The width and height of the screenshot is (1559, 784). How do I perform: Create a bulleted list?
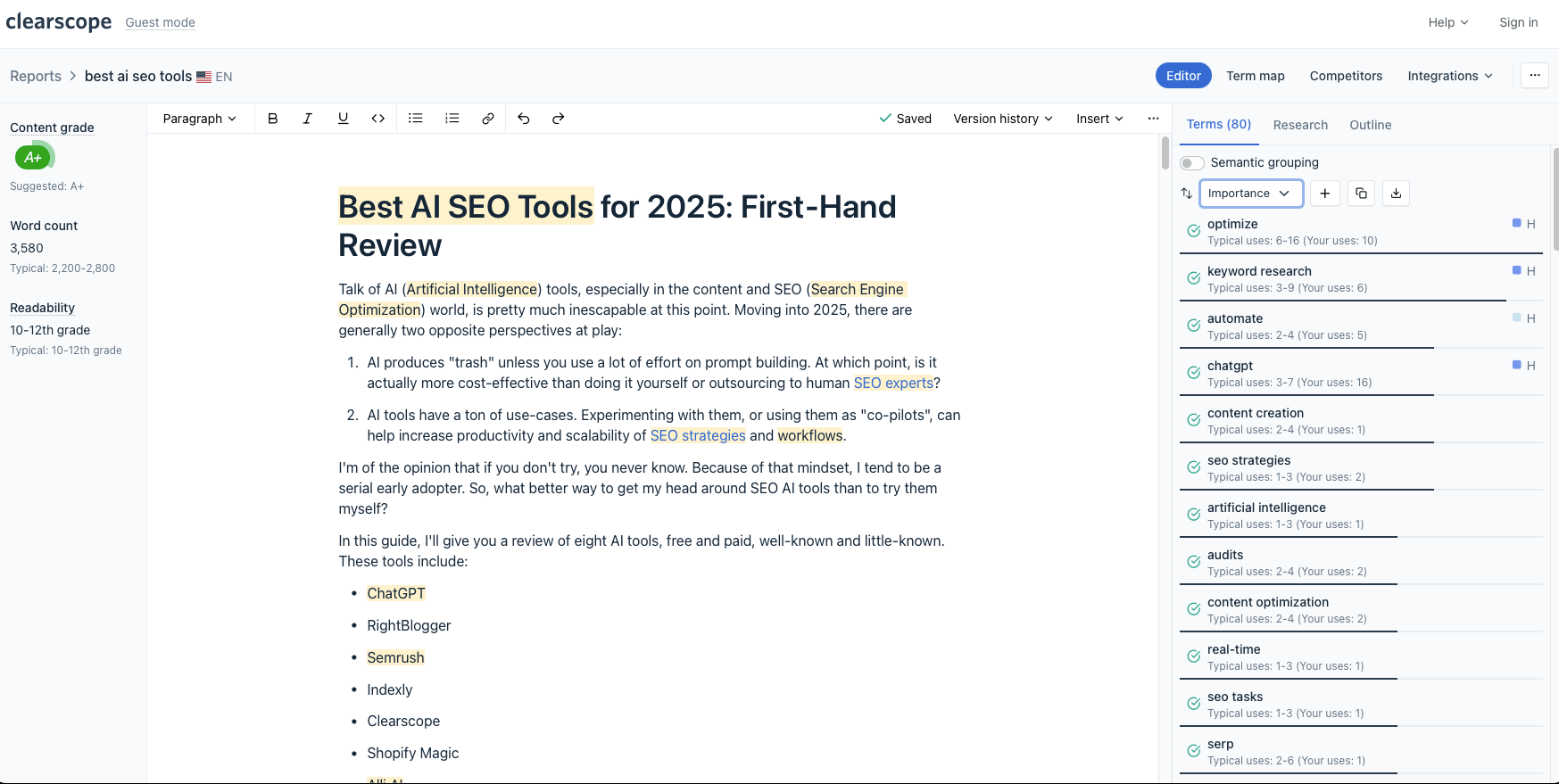pyautogui.click(x=416, y=119)
